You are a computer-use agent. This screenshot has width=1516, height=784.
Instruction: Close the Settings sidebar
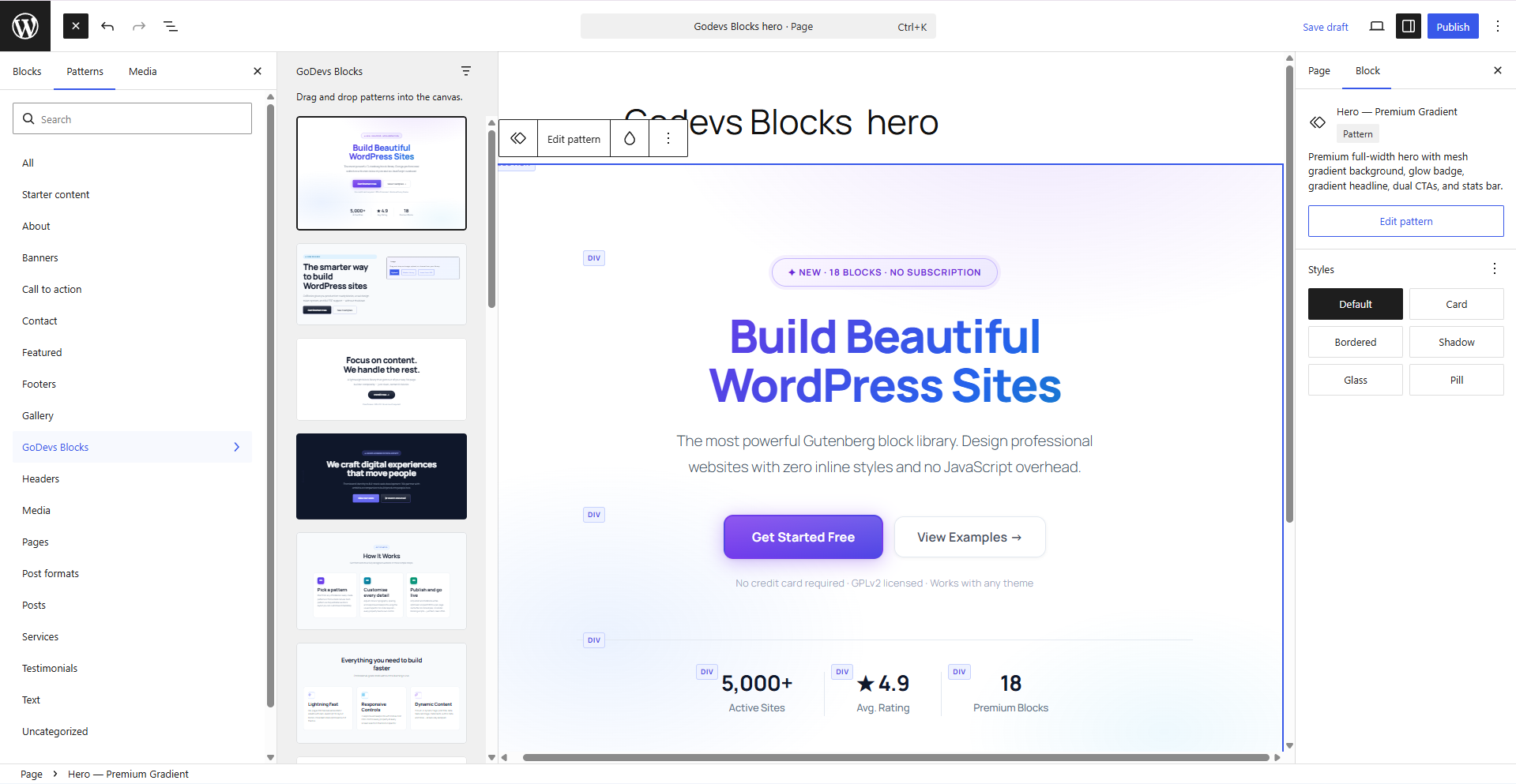point(1498,71)
